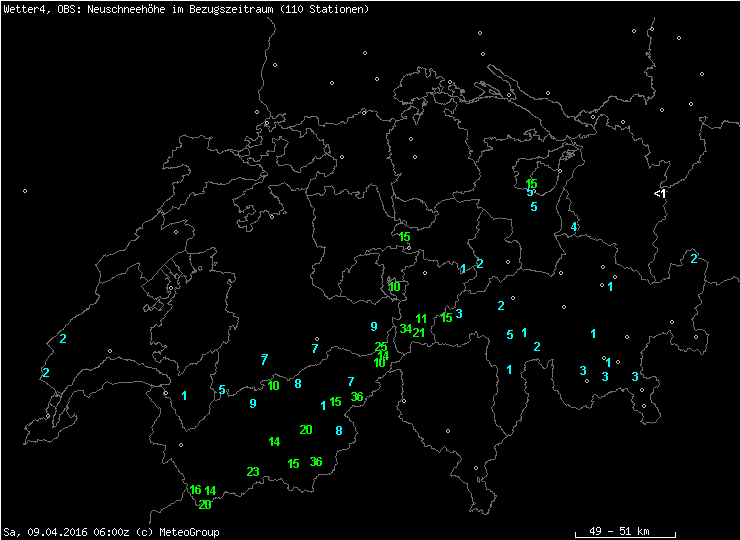Click the green 11 snowfall value
This screenshot has width=740, height=540.
pos(421,319)
